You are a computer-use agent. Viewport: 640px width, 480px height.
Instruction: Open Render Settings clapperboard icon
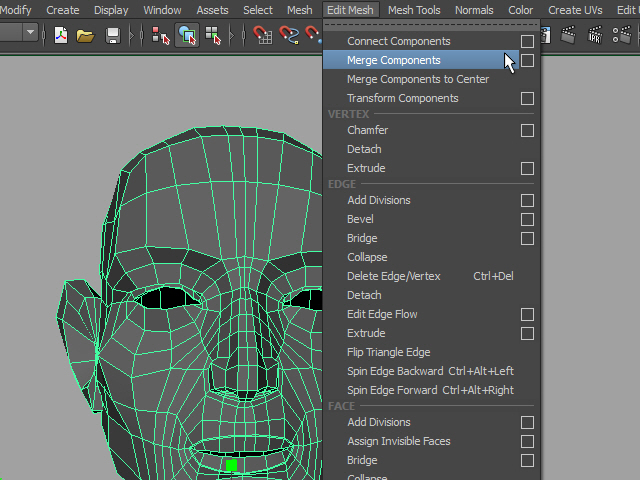tap(622, 35)
